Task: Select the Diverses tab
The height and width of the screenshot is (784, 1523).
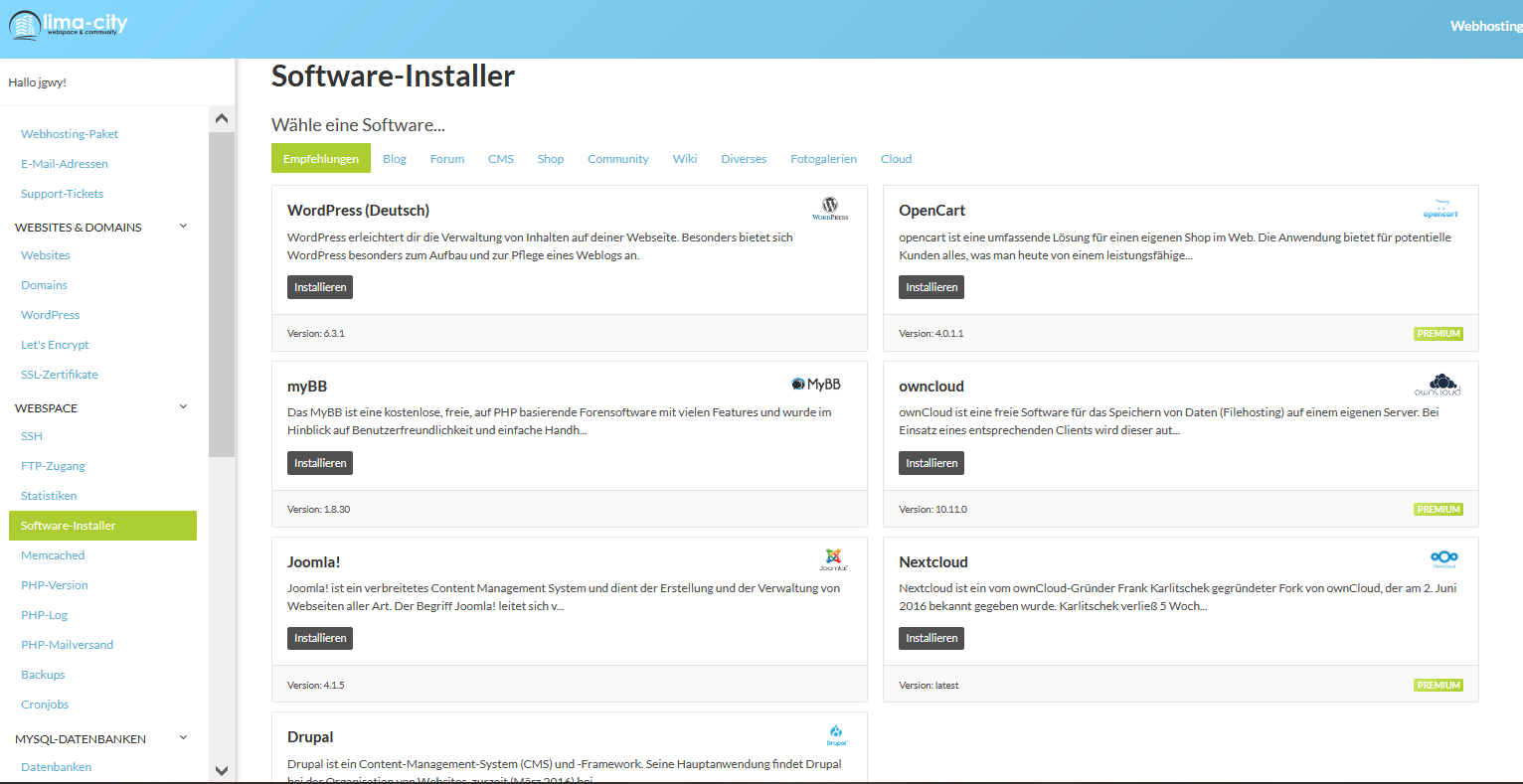Action: (x=744, y=159)
